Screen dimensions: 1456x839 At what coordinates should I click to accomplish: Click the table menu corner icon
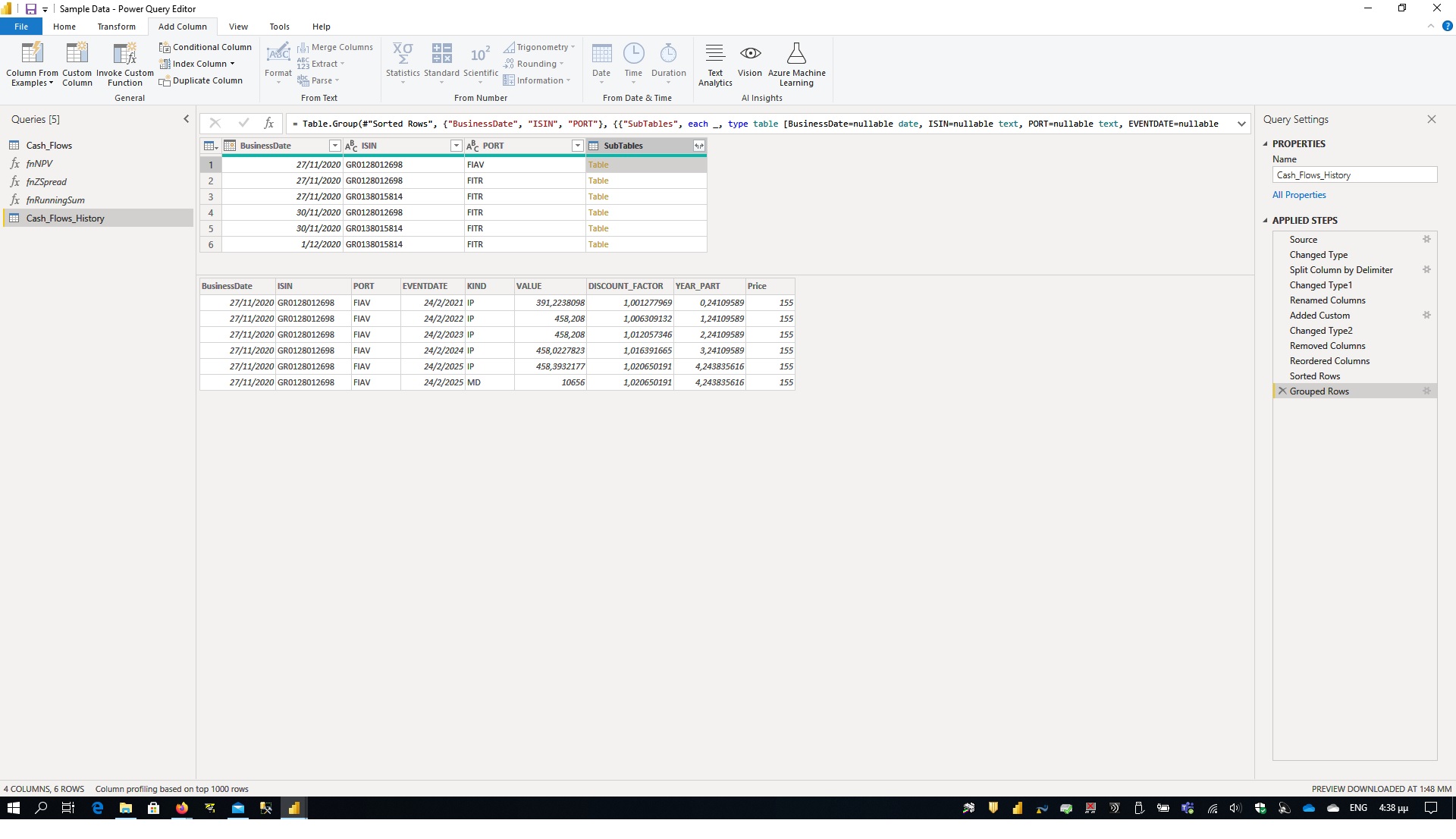(x=211, y=146)
